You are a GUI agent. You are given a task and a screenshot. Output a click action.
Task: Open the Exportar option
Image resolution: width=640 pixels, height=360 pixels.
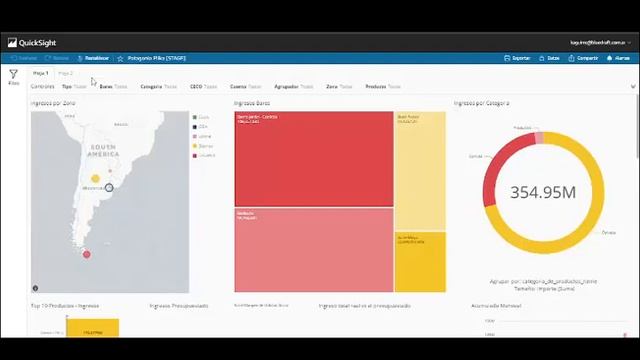pyautogui.click(x=517, y=58)
